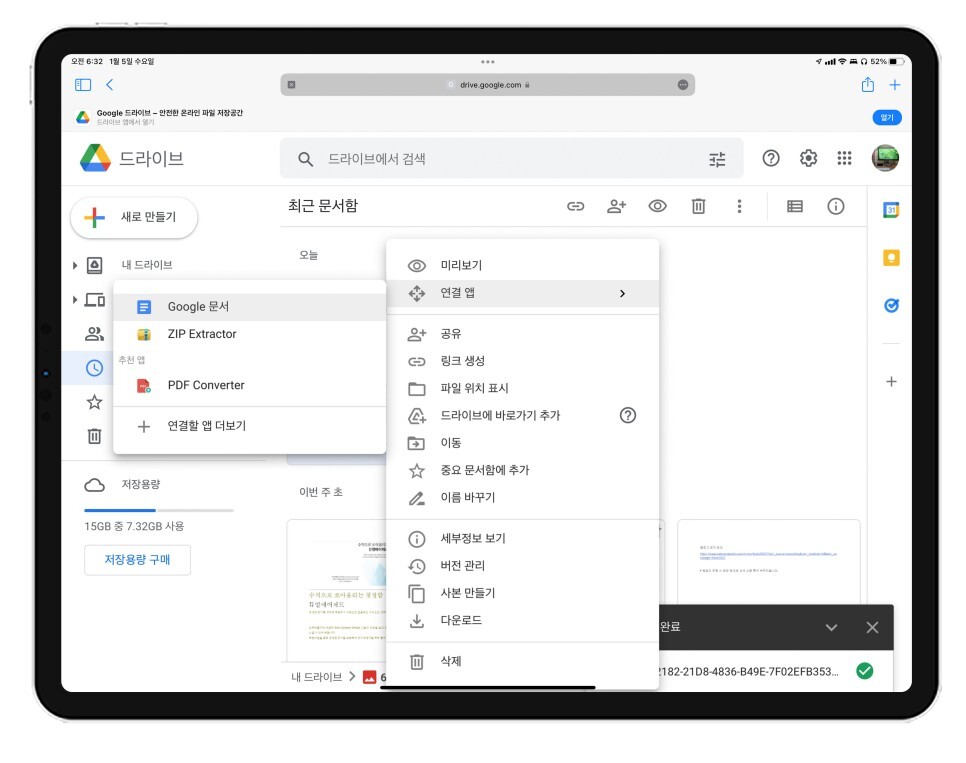This screenshot has width=966, height=763.
Task: Click get link toolbar icon
Action: click(x=575, y=206)
